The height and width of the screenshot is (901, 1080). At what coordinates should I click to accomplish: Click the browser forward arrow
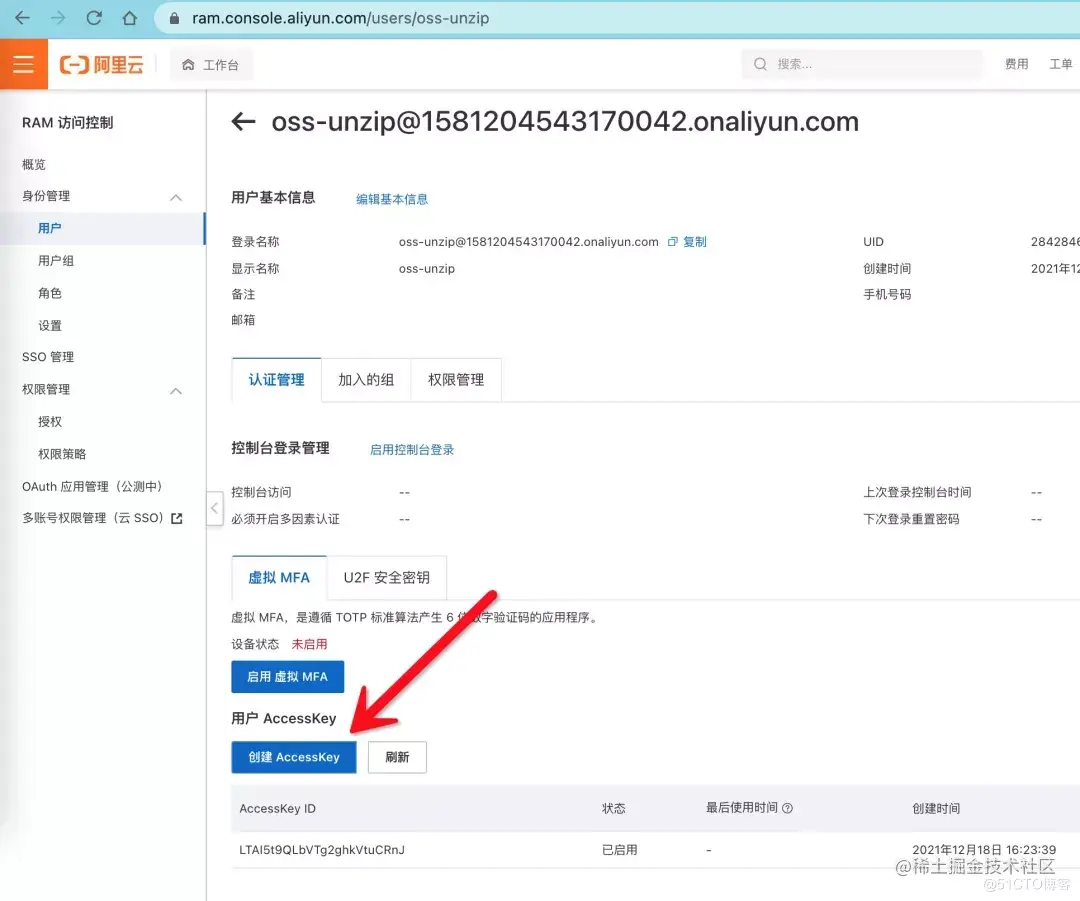(x=58, y=18)
